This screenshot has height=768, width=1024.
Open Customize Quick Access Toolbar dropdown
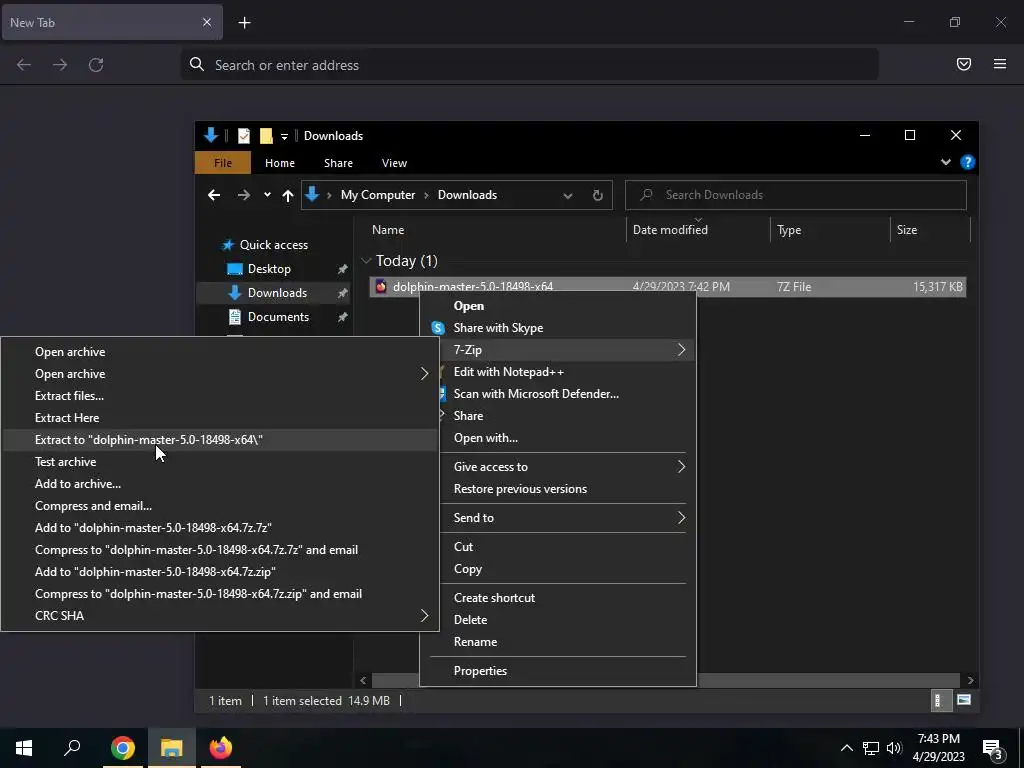284,136
